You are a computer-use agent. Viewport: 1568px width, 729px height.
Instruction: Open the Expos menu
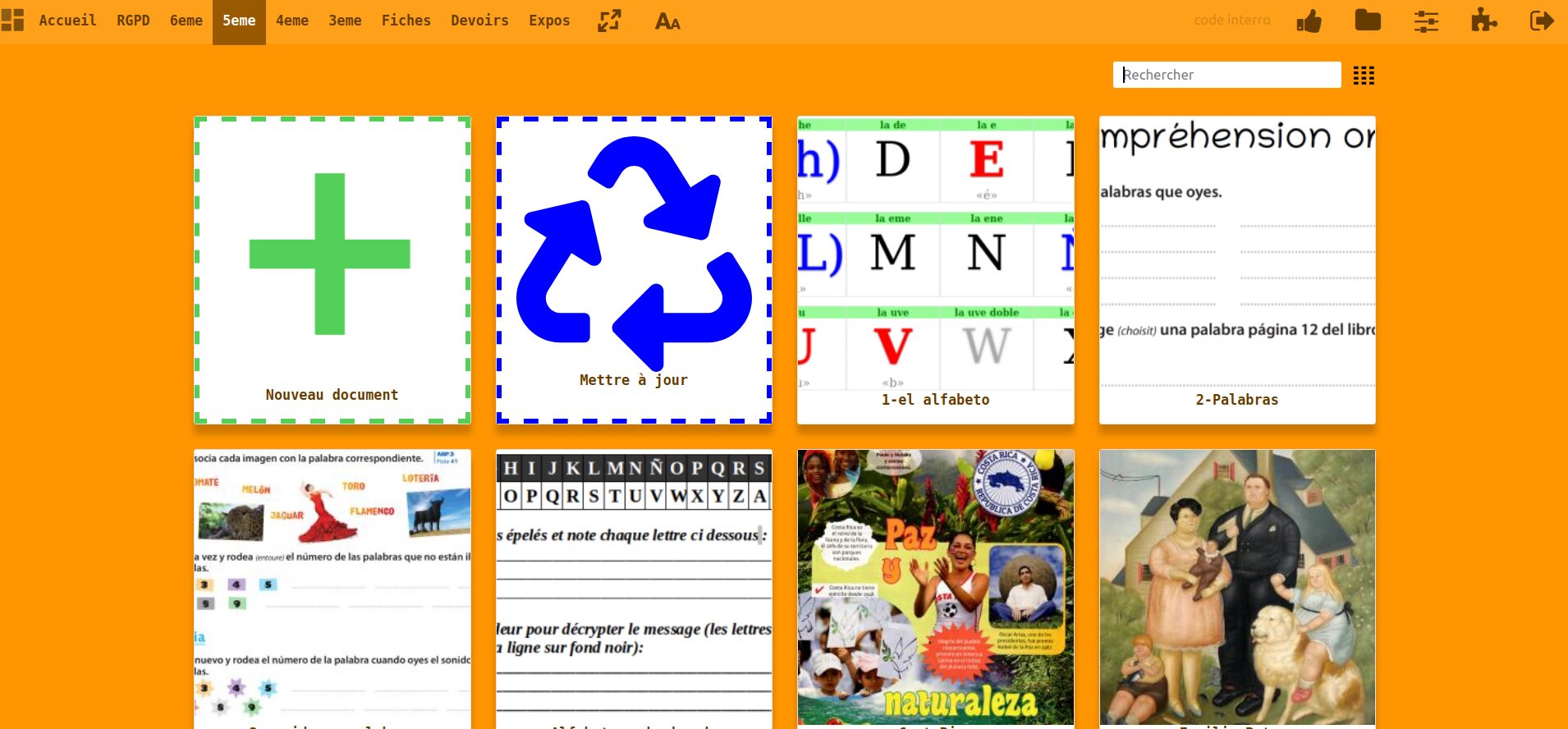tap(549, 21)
